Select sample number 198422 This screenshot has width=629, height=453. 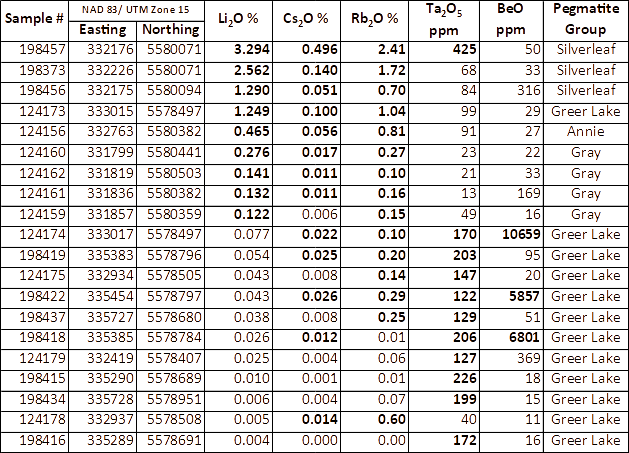[x=42, y=297]
